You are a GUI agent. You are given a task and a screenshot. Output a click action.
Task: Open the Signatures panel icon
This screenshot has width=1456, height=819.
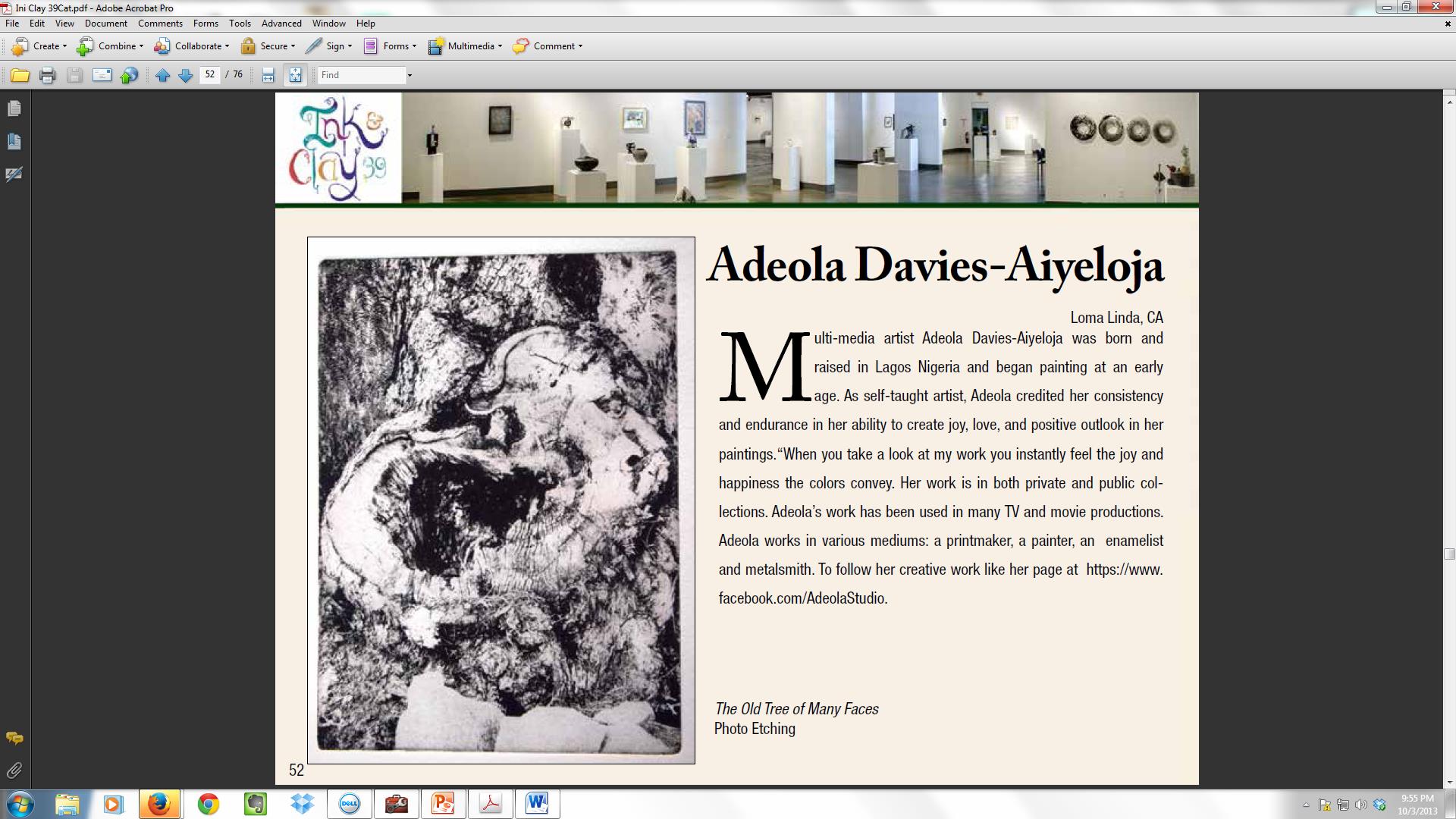(x=14, y=174)
